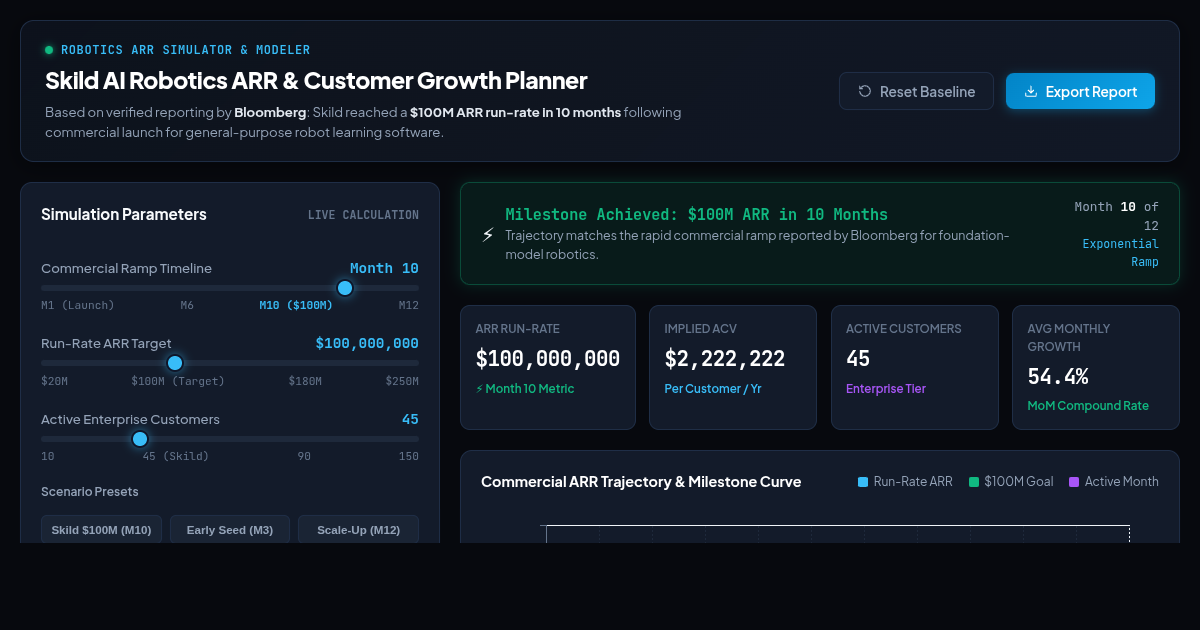Viewport: 1200px width, 630px height.
Task: Apply the Skild $100M (M10) preset
Action: 101,529
